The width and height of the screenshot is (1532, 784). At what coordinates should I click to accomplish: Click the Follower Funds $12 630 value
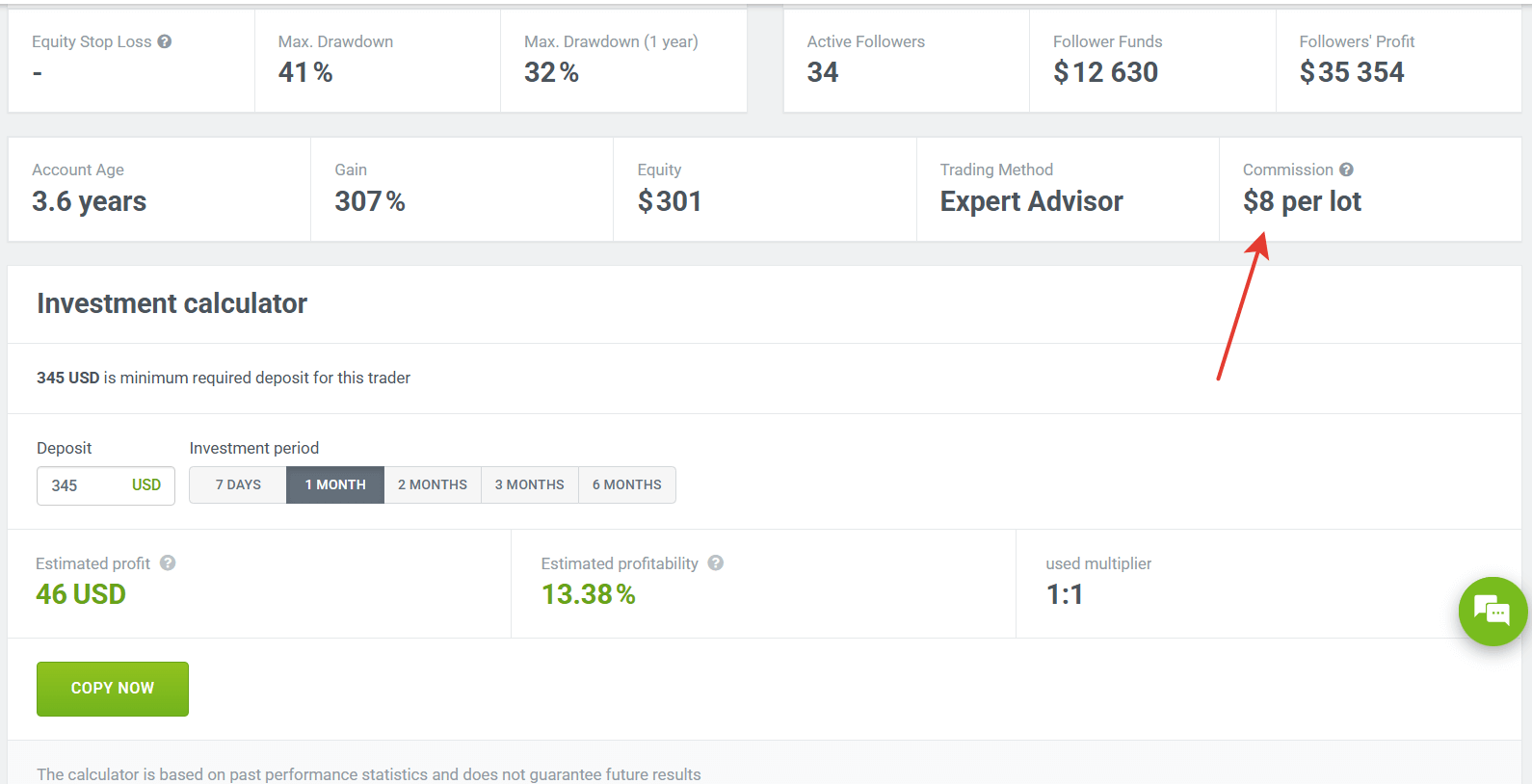coord(1105,72)
